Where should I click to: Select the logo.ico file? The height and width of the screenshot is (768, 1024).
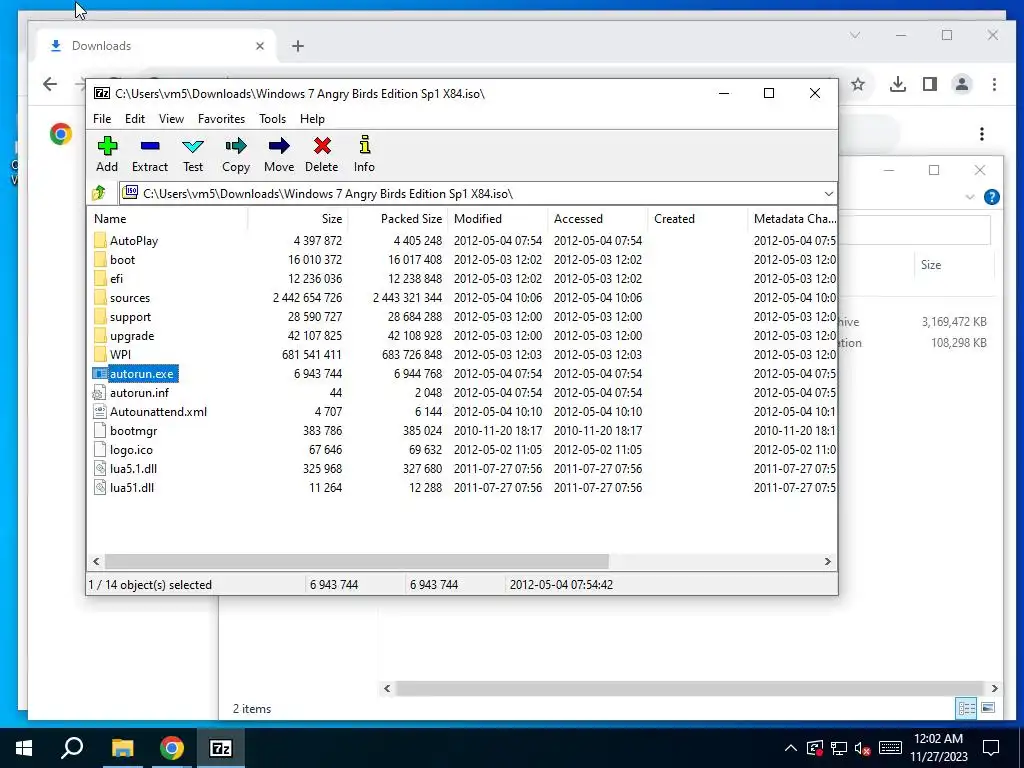[x=131, y=450]
